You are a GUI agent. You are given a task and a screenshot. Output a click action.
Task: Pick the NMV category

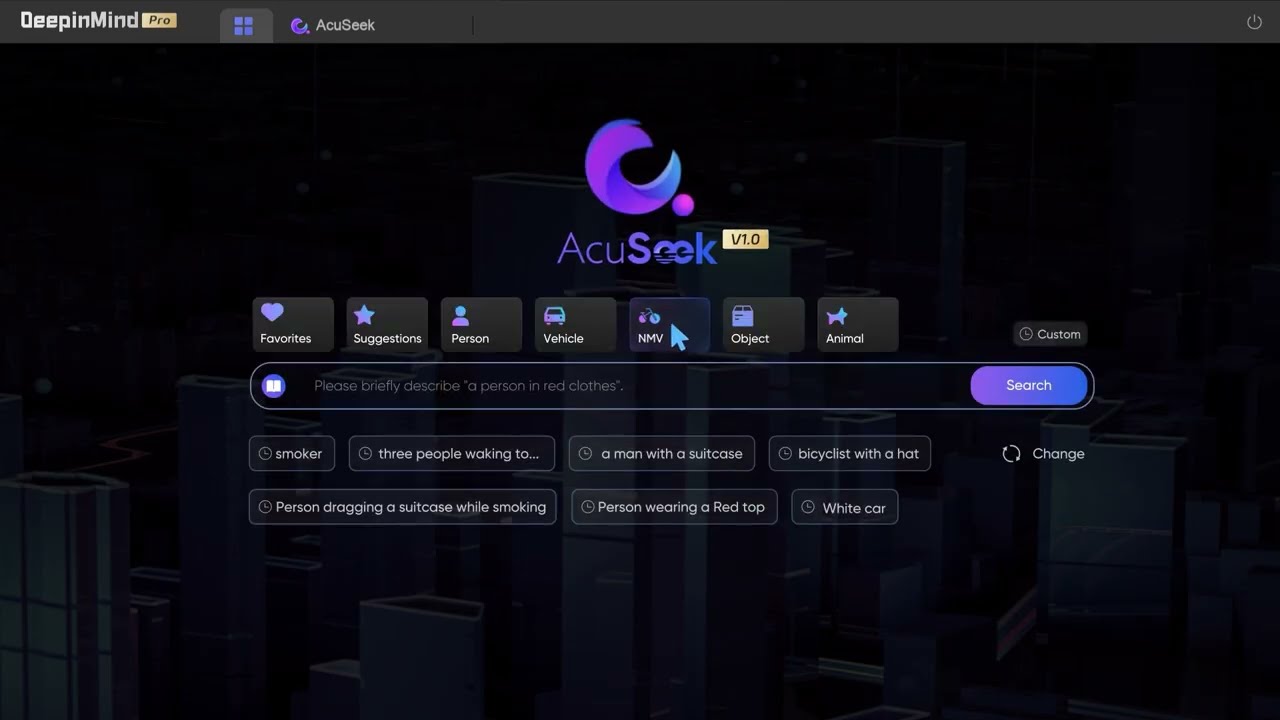coord(669,325)
